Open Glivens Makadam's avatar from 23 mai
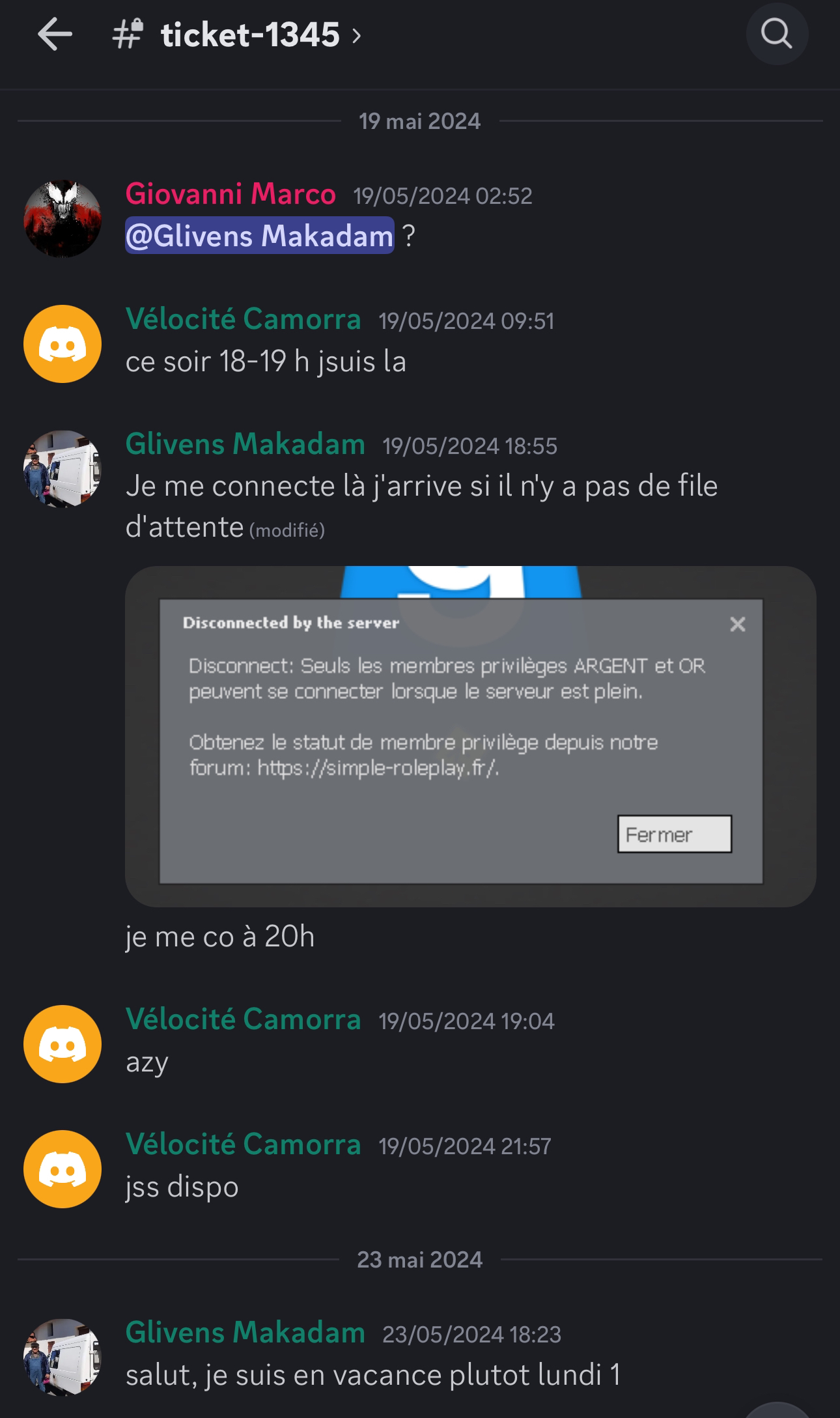 (63, 1357)
